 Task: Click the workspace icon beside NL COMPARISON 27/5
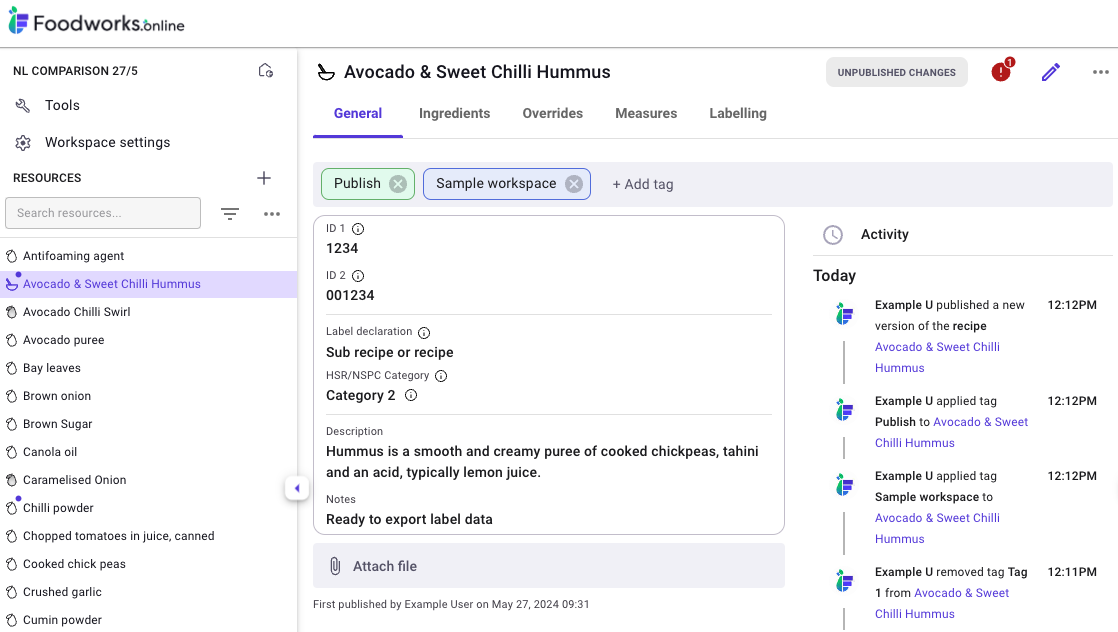tap(265, 71)
